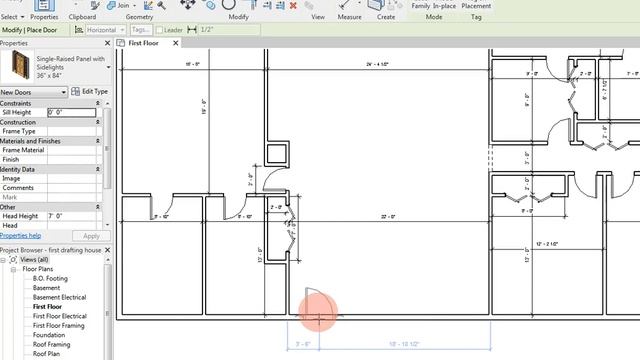The image size is (640, 360).
Task: Close the Properties palette
Action: point(107,43)
